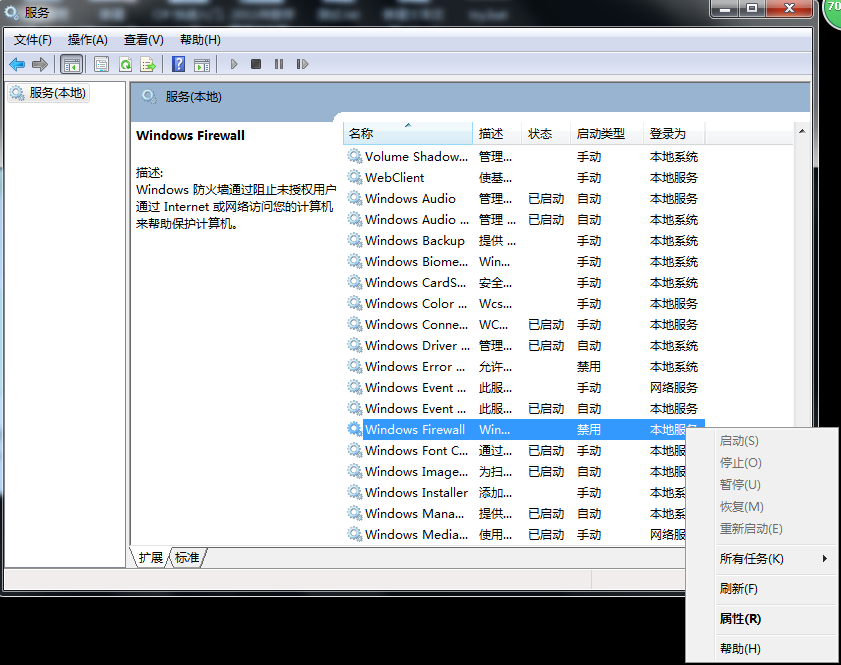Image resolution: width=841 pixels, height=665 pixels.
Task: Open the 操作(A) menu
Action: 88,40
